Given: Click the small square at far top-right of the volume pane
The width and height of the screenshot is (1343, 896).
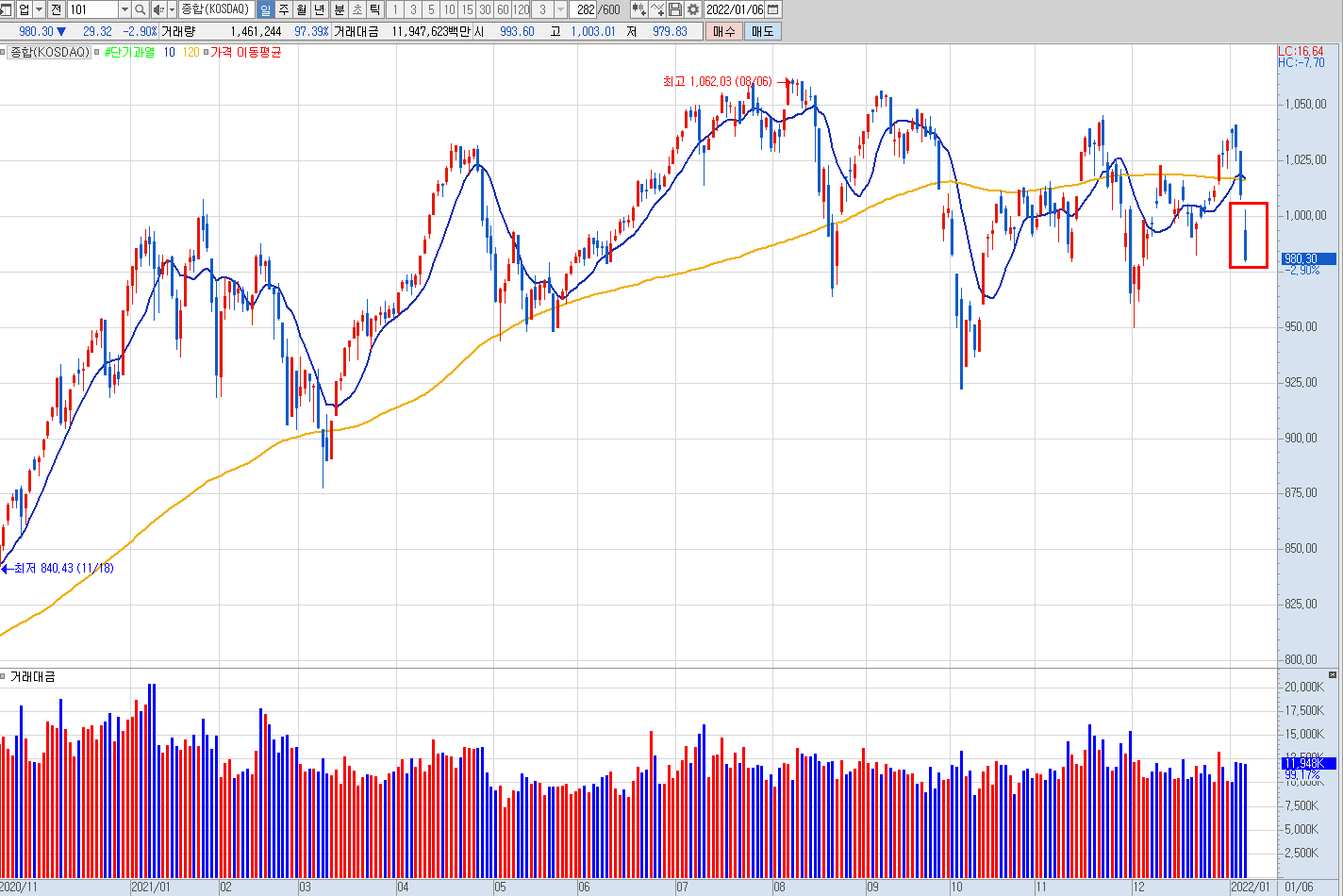Looking at the screenshot, I should (x=1333, y=675).
